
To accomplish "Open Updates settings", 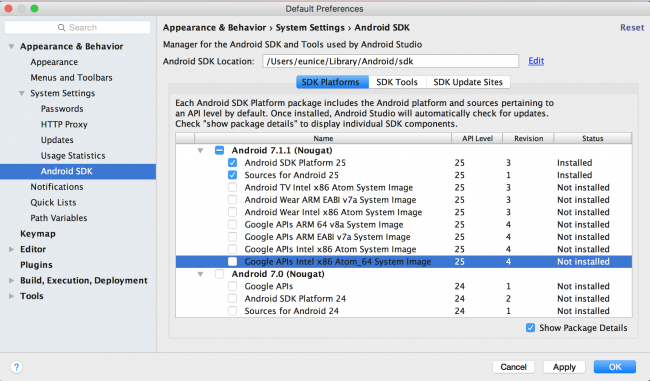I will 57,140.
